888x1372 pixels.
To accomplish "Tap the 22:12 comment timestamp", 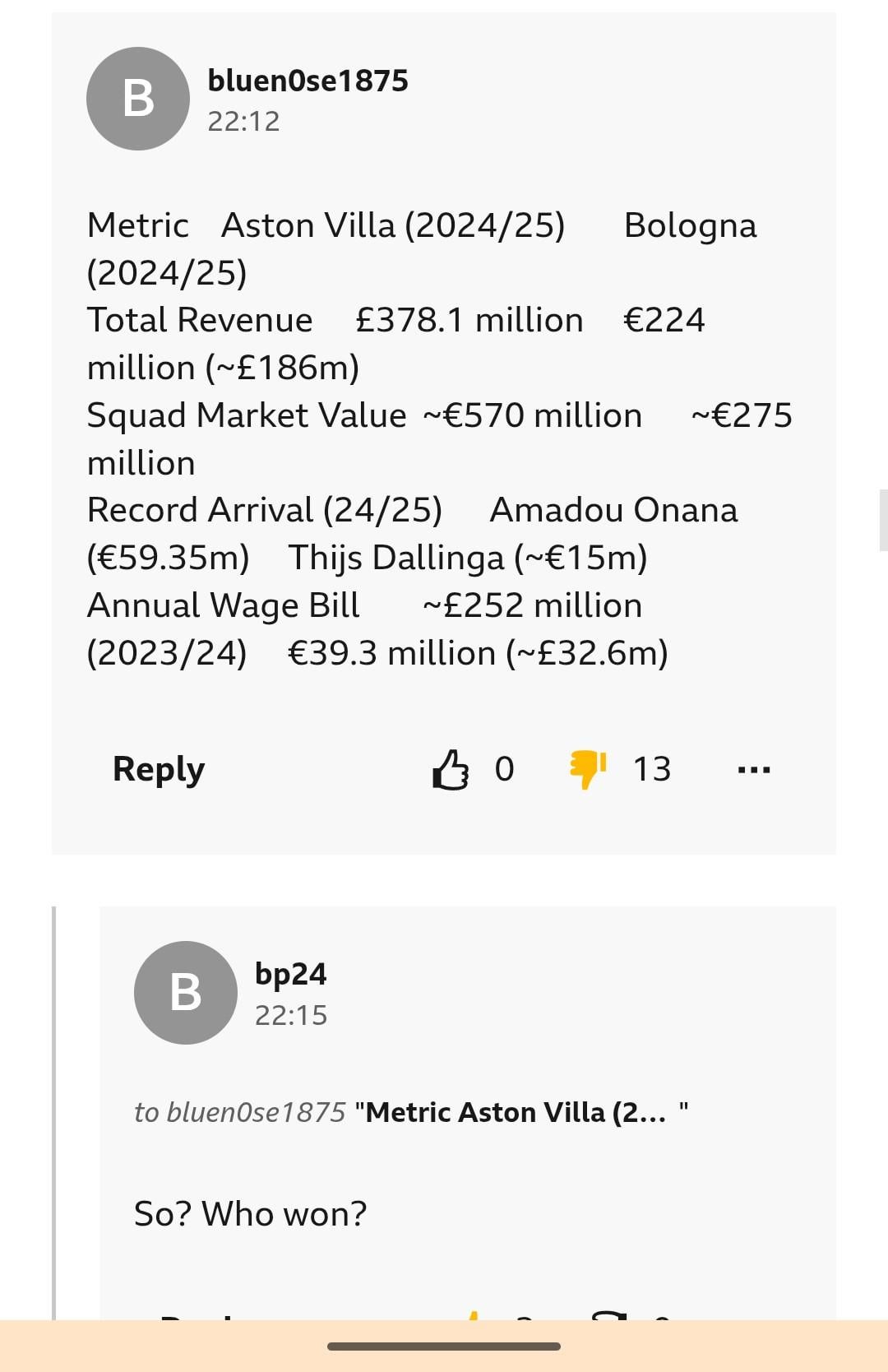I will pos(243,122).
